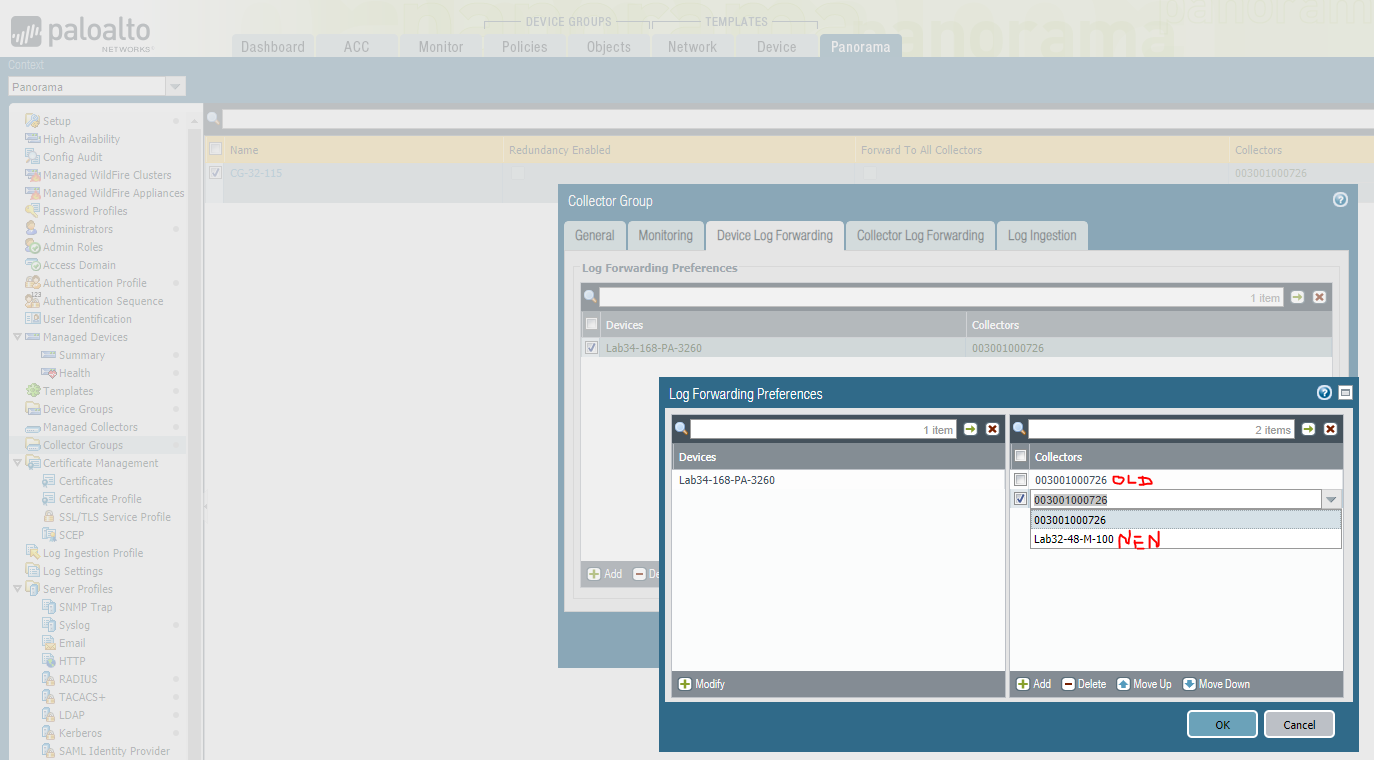1374x760 pixels.
Task: Click Modify under the Devices pane
Action: click(x=702, y=684)
